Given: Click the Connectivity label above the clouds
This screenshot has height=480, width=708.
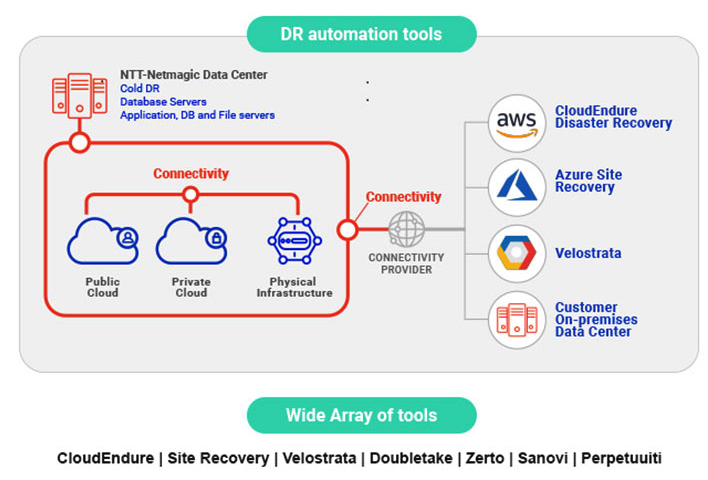Looking at the screenshot, I should [x=191, y=173].
